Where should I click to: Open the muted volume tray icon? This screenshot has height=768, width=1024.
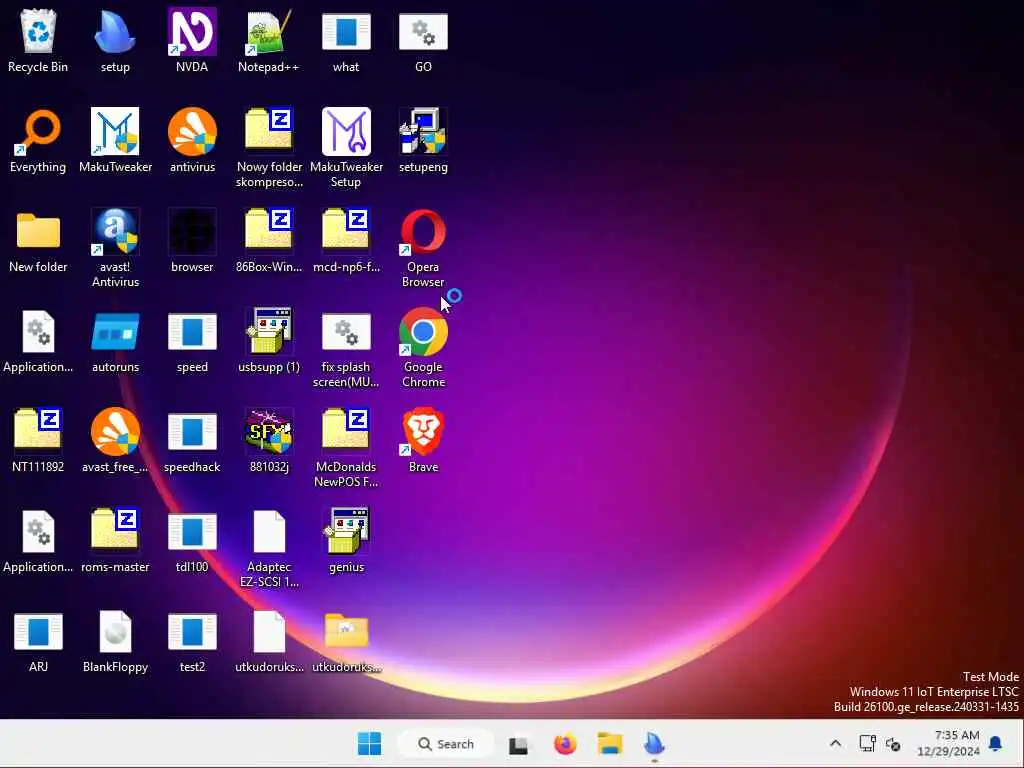[893, 744]
